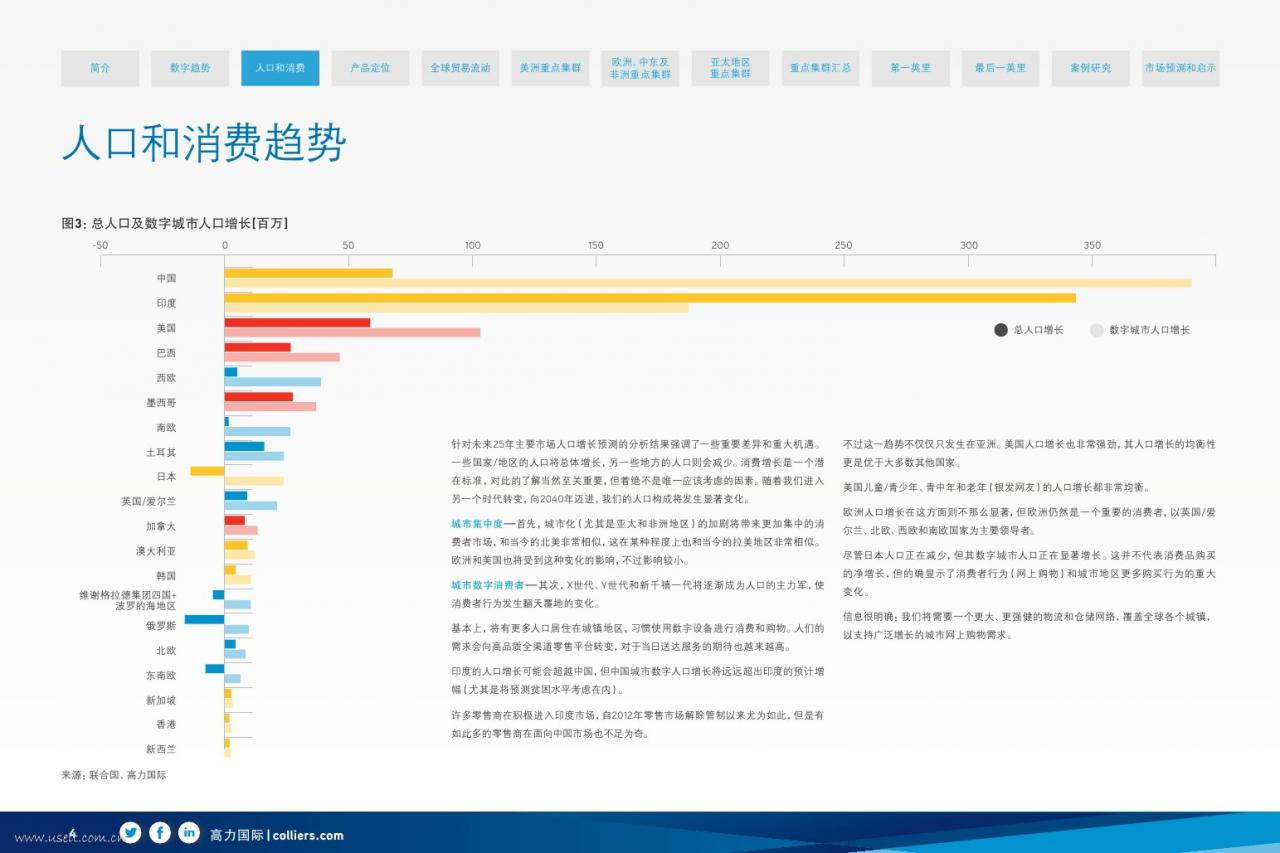This screenshot has height=853, width=1280.
Task: Go to the 市场预测和启示 tab
Action: 1180,68
